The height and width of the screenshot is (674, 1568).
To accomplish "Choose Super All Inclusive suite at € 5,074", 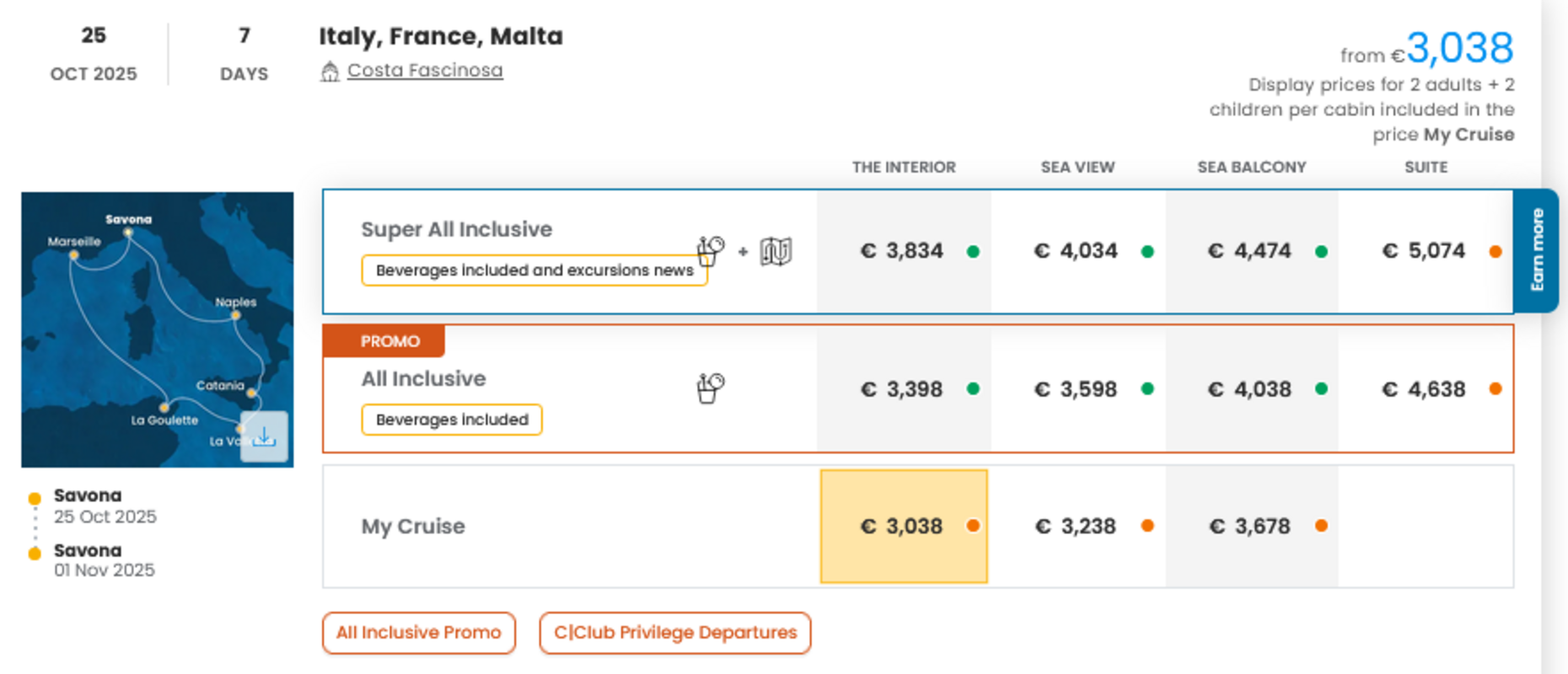I will click(x=1424, y=251).
